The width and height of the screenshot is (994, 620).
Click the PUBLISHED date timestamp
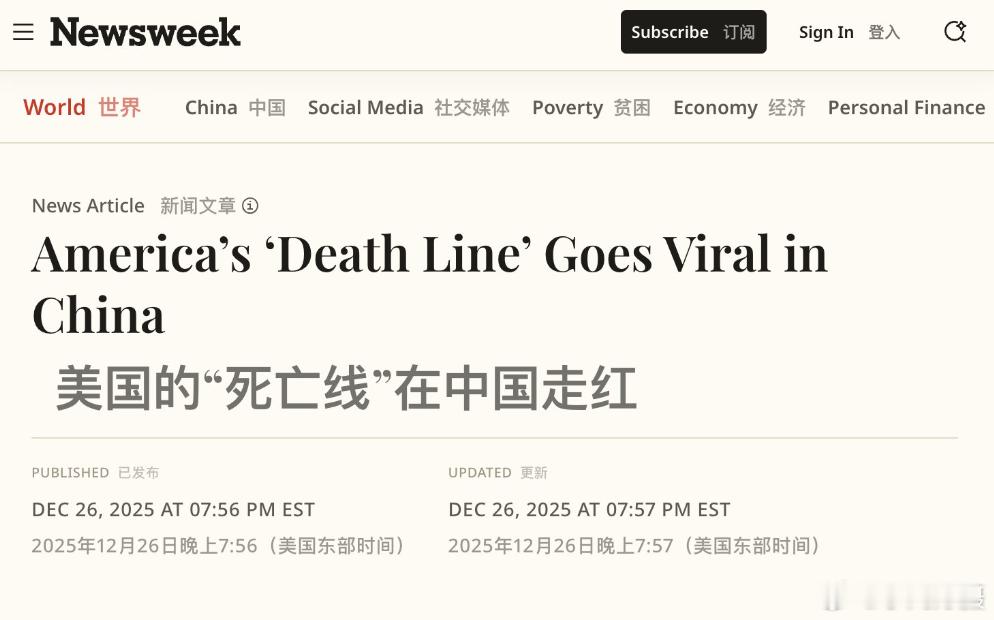tap(173, 509)
